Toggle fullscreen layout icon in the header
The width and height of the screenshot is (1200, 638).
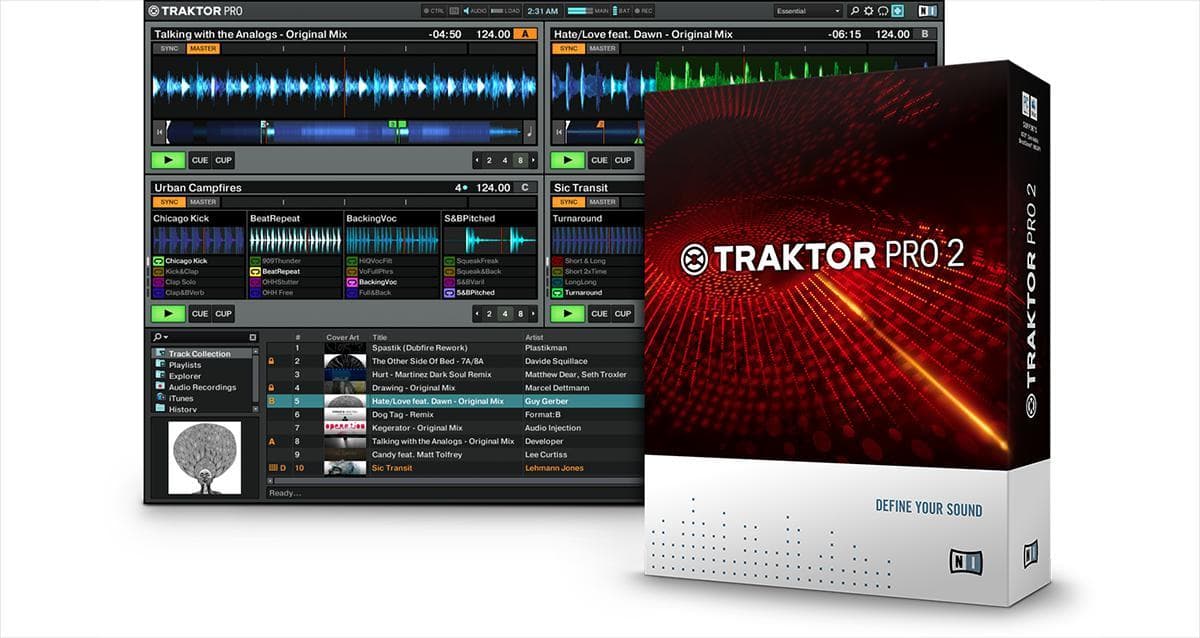(897, 11)
